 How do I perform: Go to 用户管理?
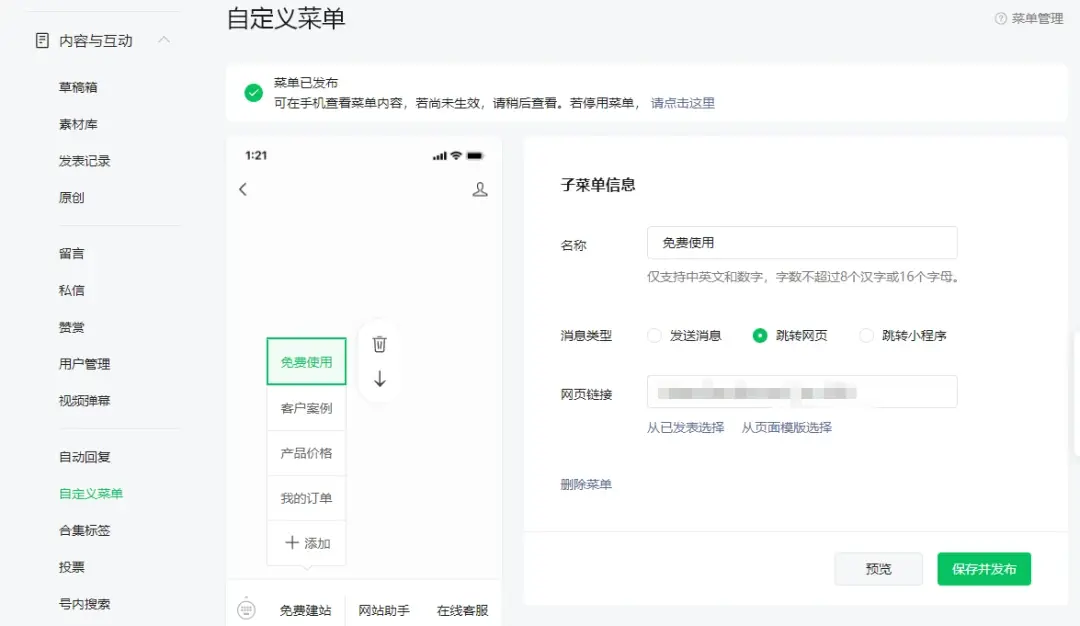[84, 364]
